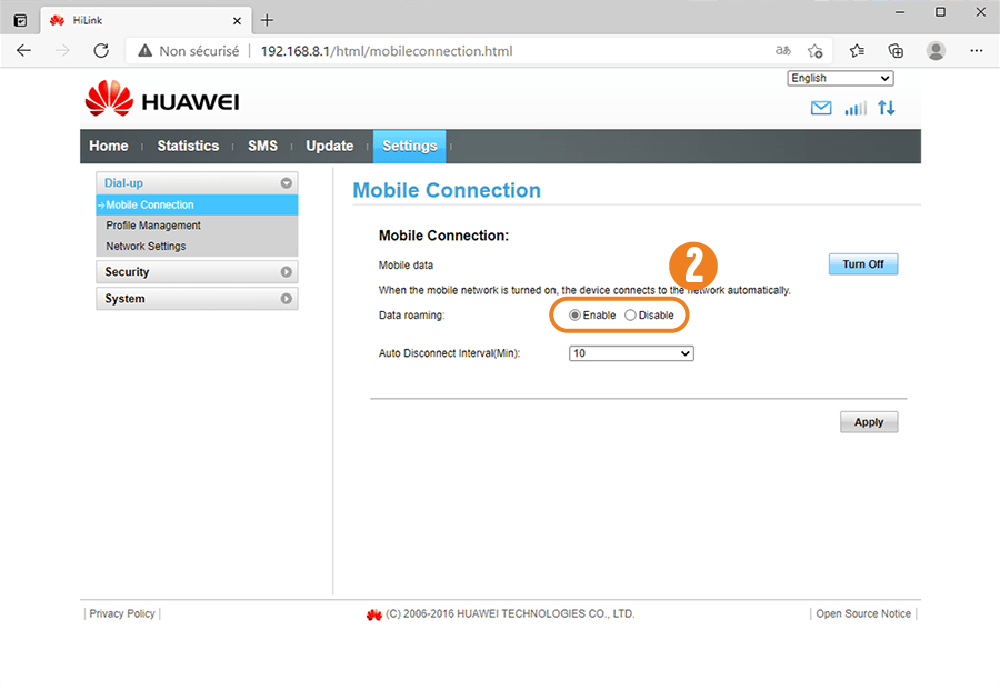Open the Statistics tab
This screenshot has height=693, width=1000.
click(x=188, y=146)
